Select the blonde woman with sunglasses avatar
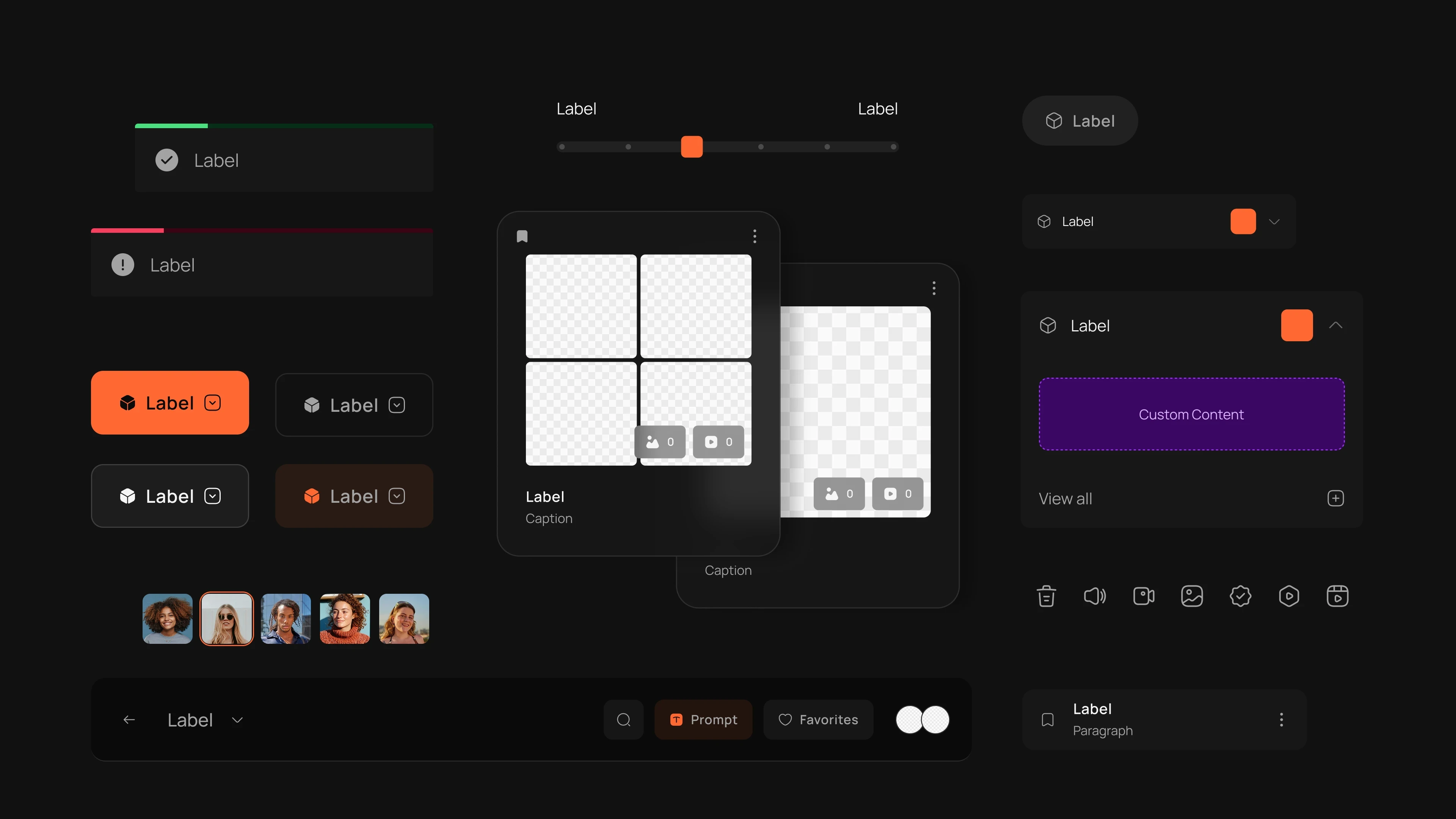 227,619
